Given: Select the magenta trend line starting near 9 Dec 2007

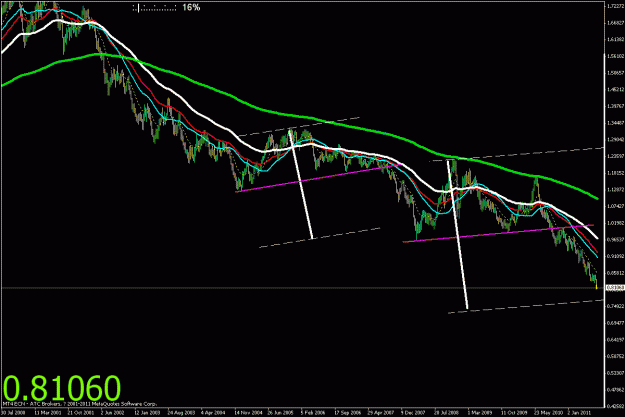Looking at the screenshot, I should pos(498,234).
